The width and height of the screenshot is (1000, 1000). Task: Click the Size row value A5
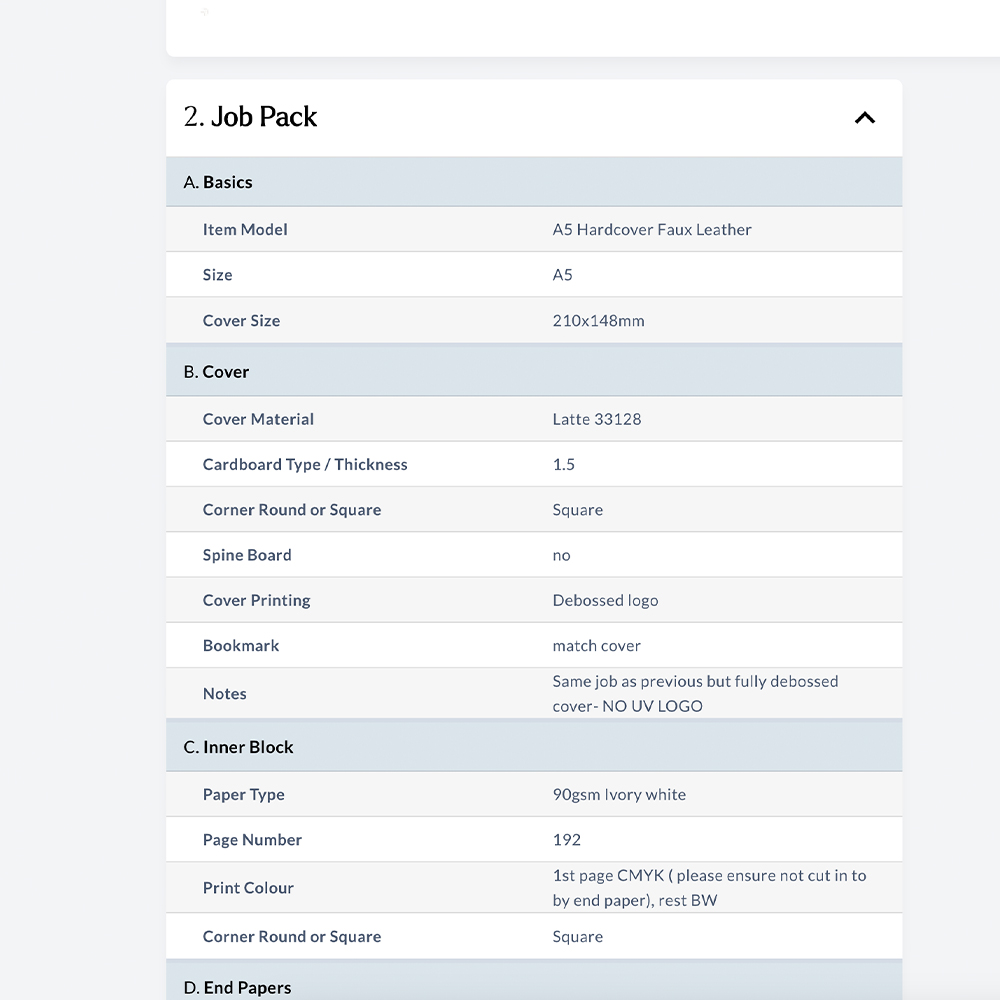562,275
